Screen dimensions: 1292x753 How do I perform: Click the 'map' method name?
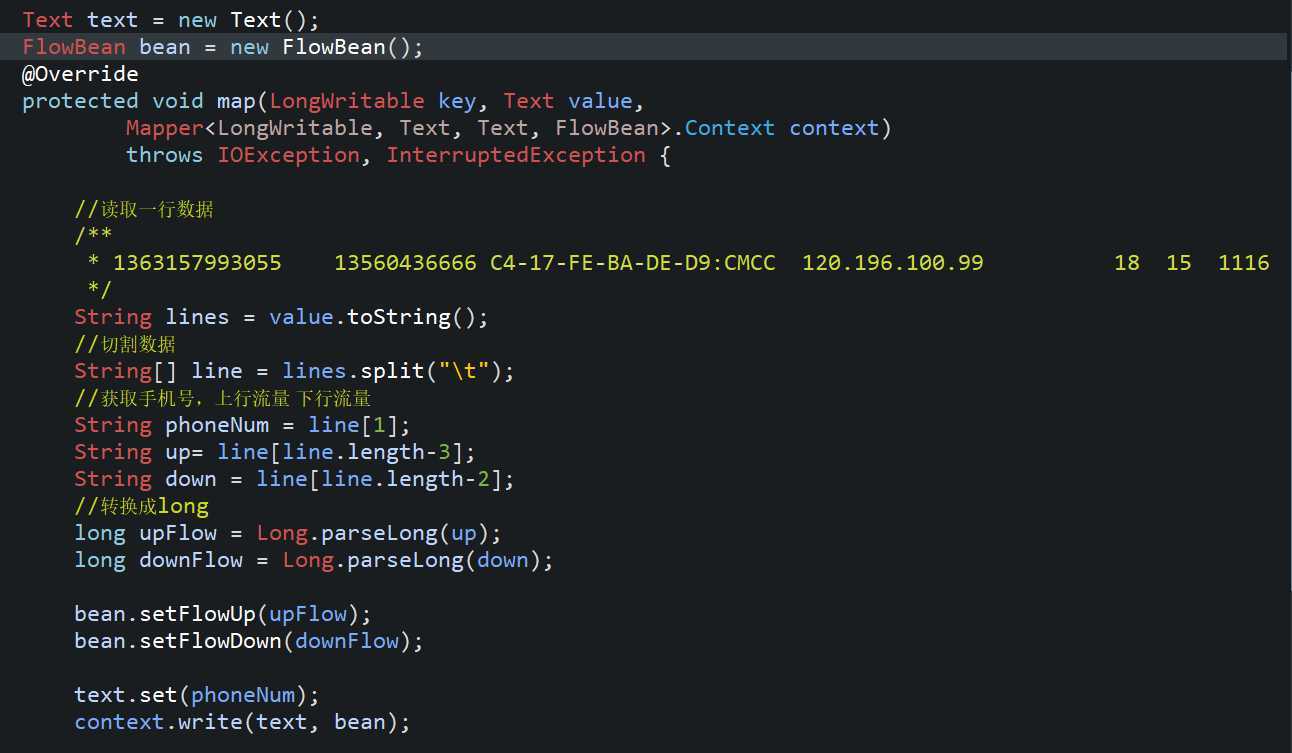[236, 101]
